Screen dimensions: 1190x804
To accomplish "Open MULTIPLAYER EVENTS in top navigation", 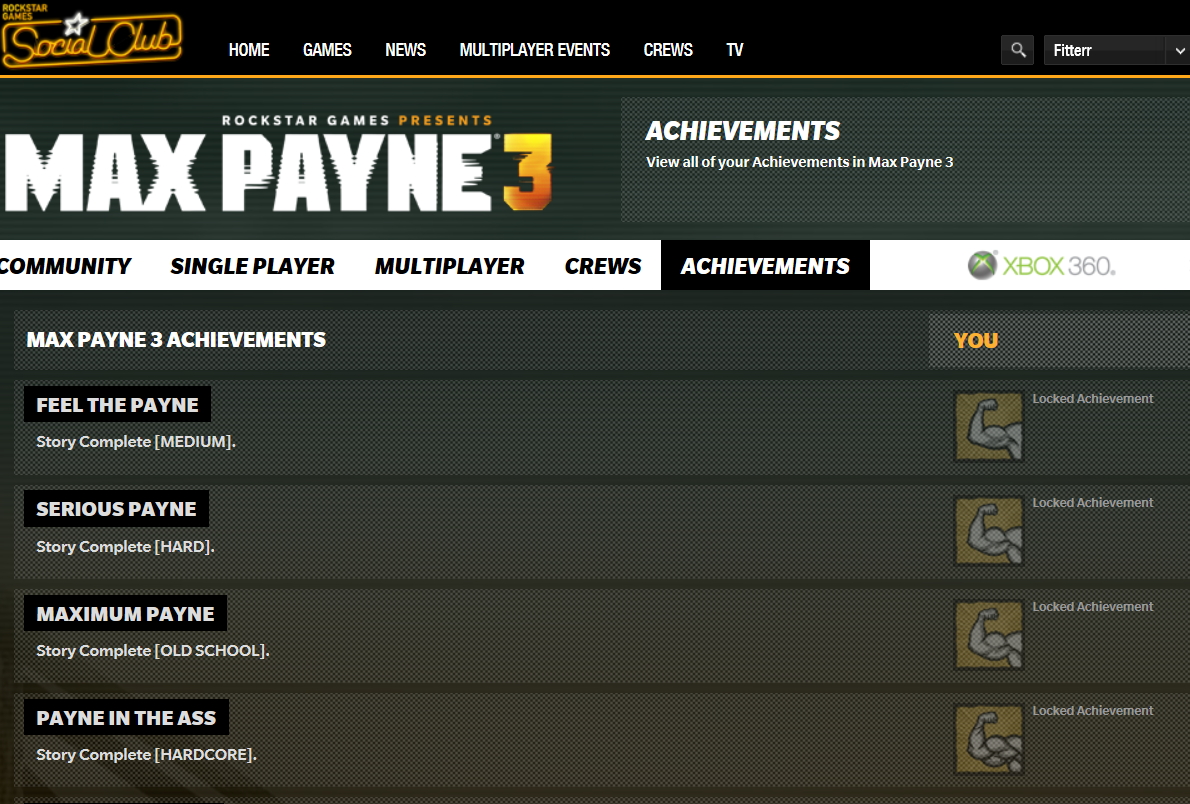I will 534,50.
